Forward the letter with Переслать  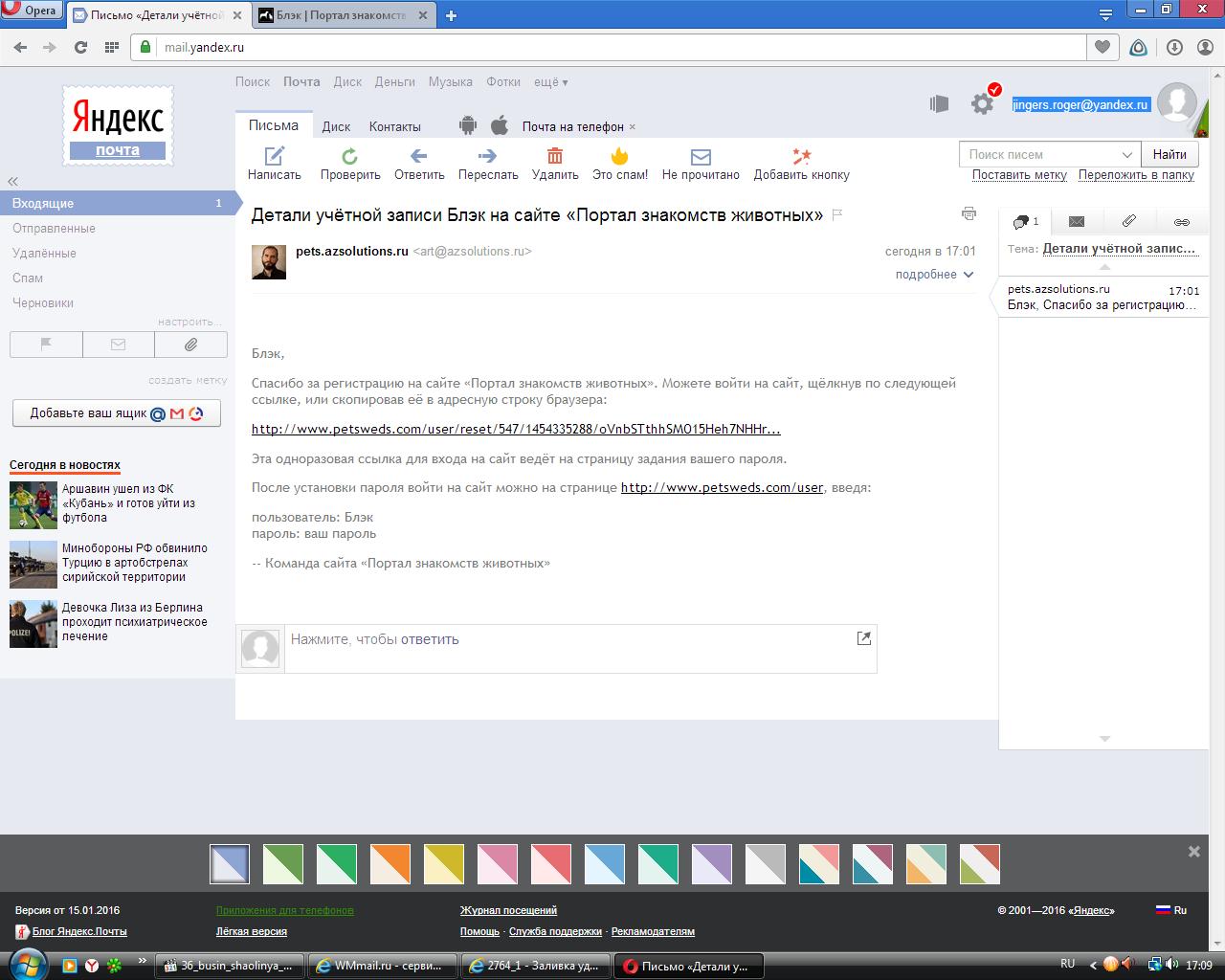[x=487, y=156]
